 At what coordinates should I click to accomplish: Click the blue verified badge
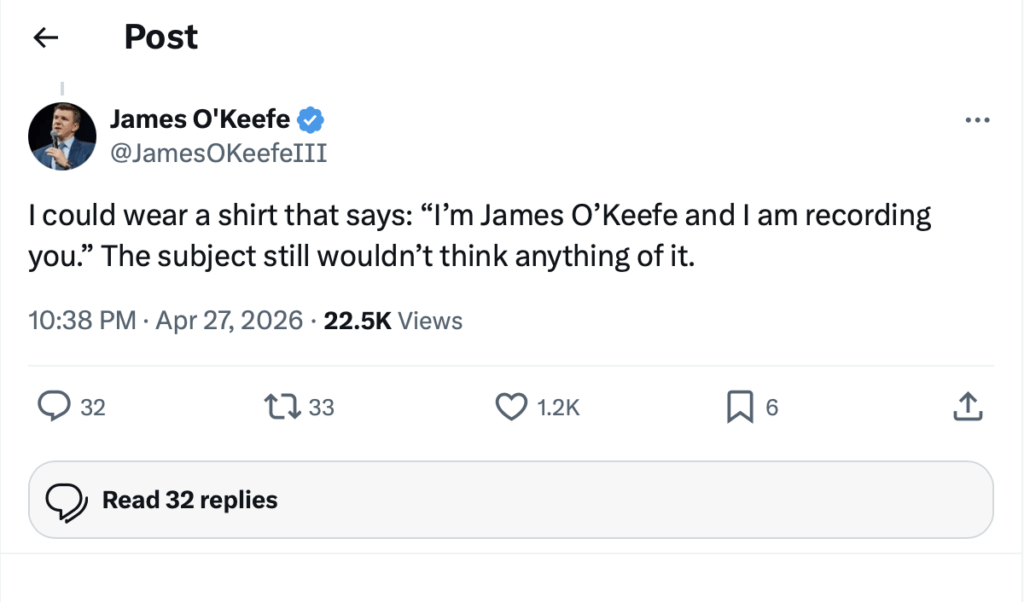[312, 121]
